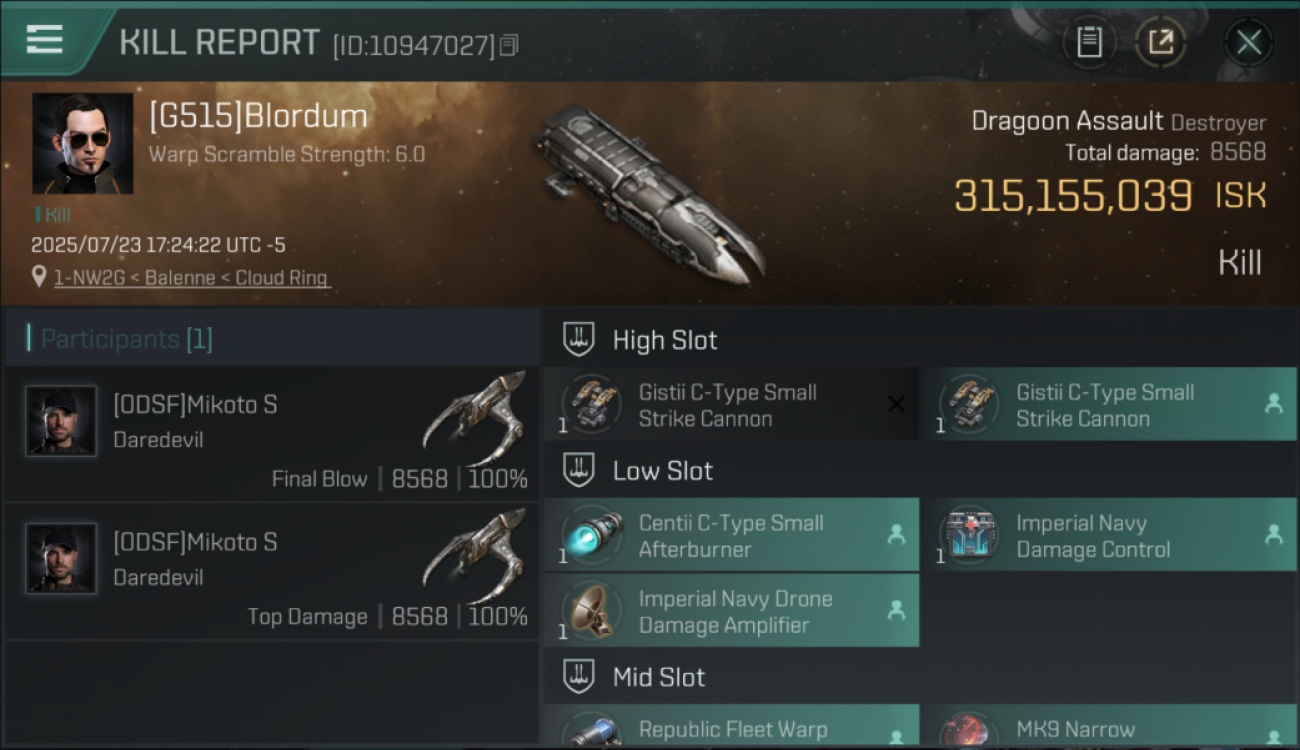1300x750 pixels.
Task: Copy the kill report ID icon
Action: (x=509, y=45)
